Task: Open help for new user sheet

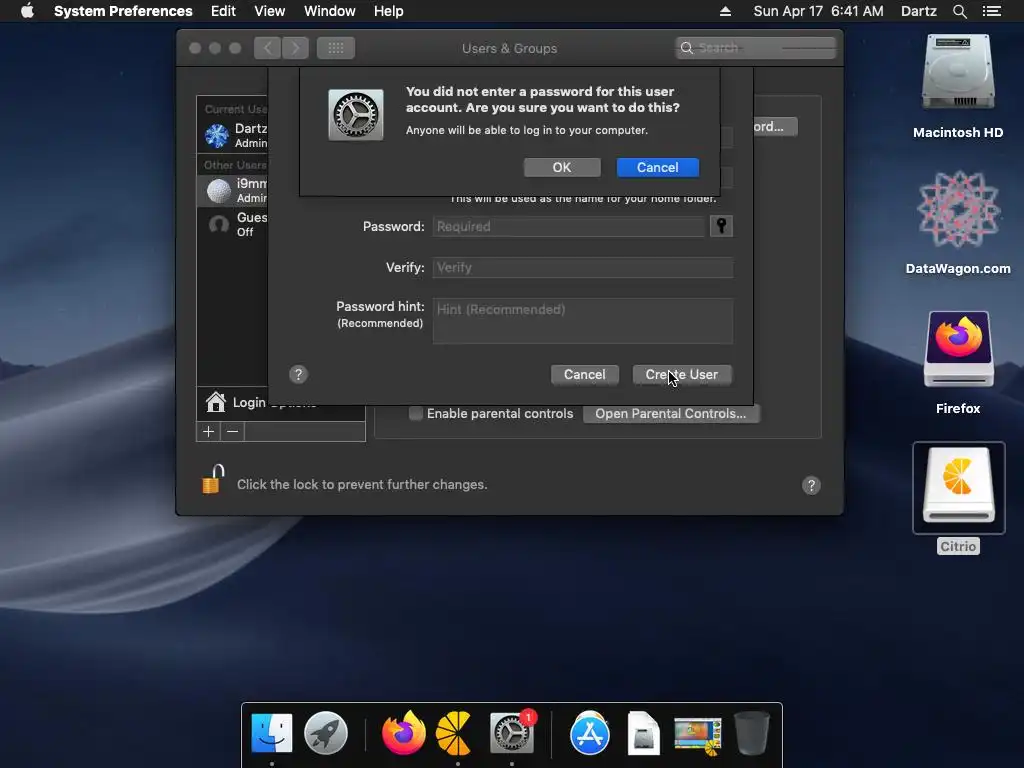Action: tap(298, 374)
